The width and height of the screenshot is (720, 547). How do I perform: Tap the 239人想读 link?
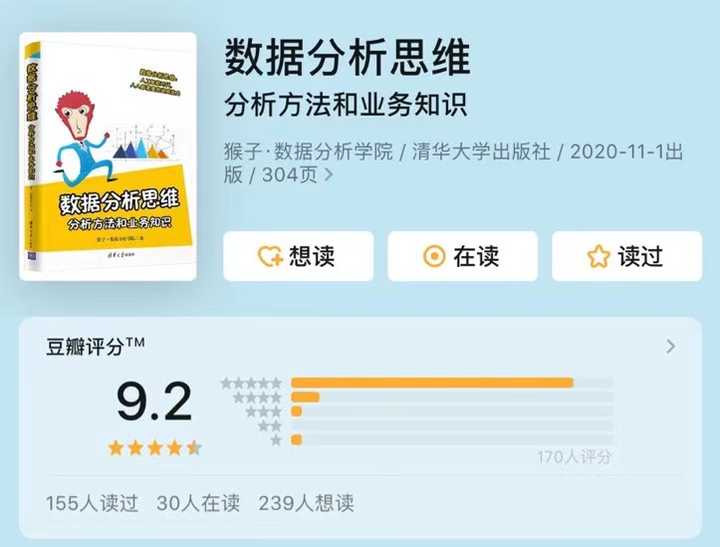click(x=306, y=503)
